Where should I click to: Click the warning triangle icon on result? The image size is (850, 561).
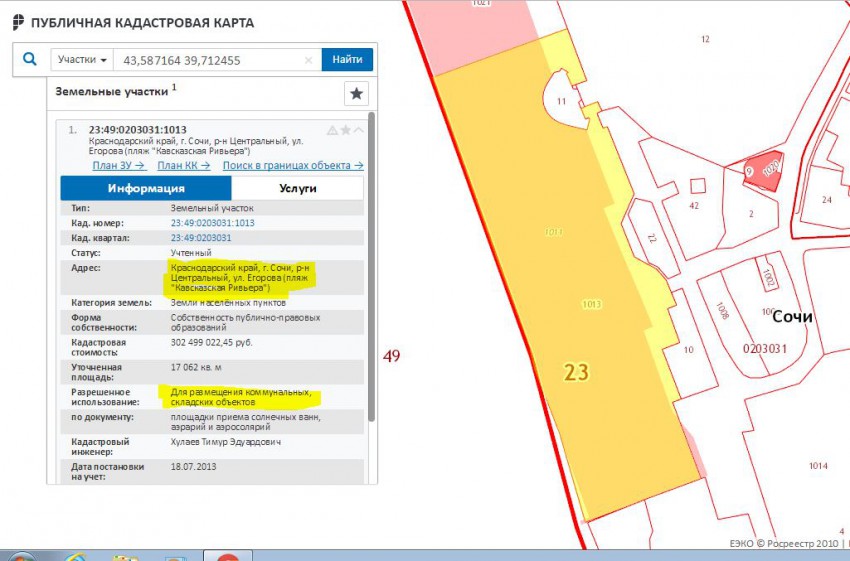point(332,130)
